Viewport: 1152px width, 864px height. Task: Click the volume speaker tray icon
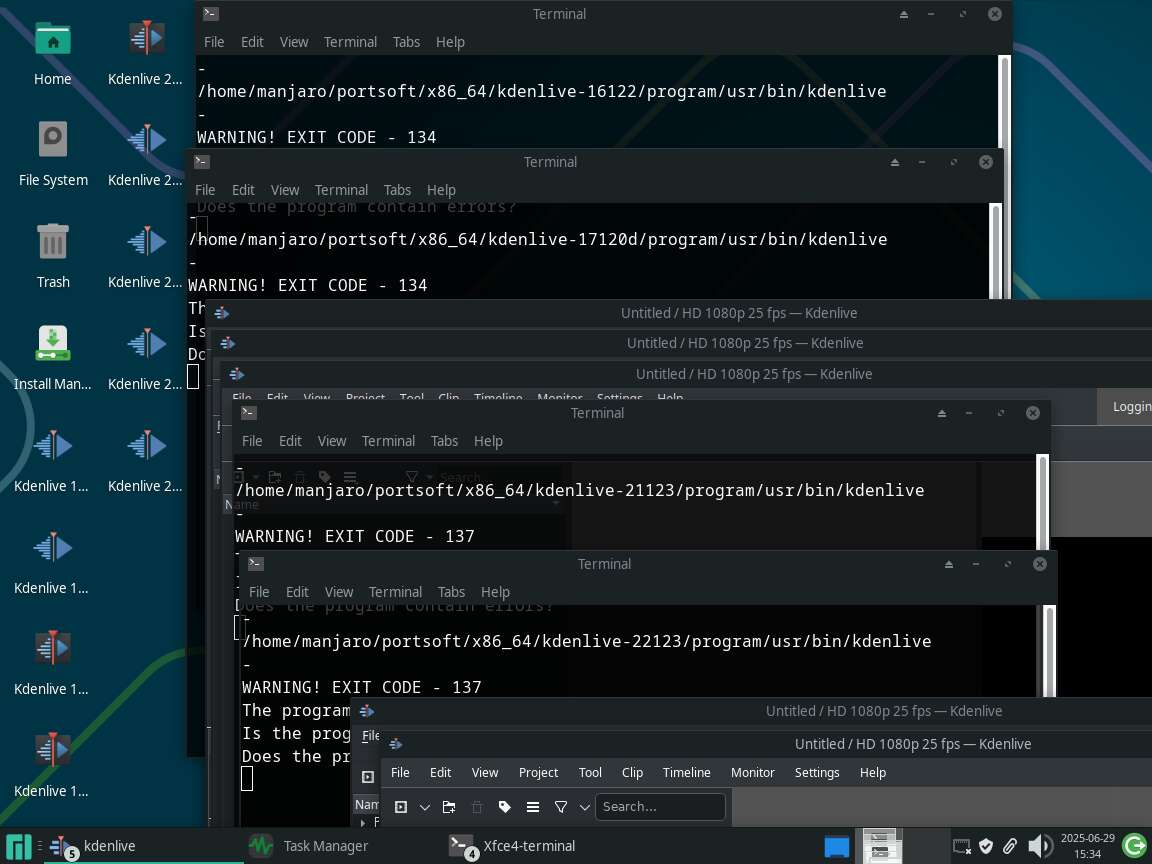pyautogui.click(x=1039, y=846)
